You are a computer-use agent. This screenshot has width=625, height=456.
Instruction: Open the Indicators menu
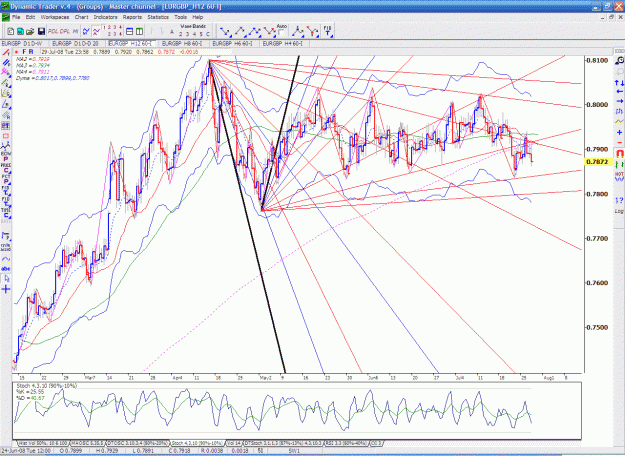click(x=106, y=17)
